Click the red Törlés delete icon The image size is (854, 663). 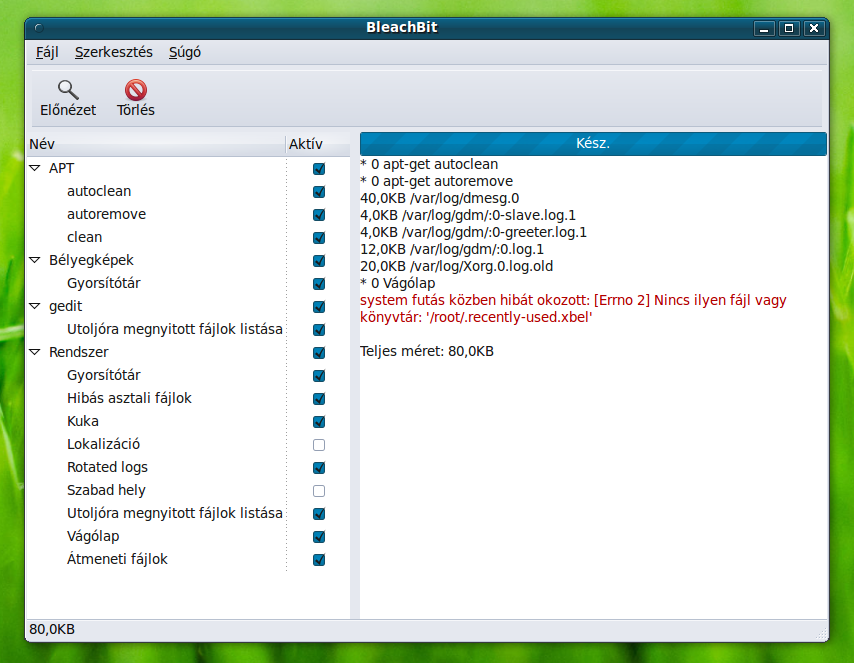[136, 90]
